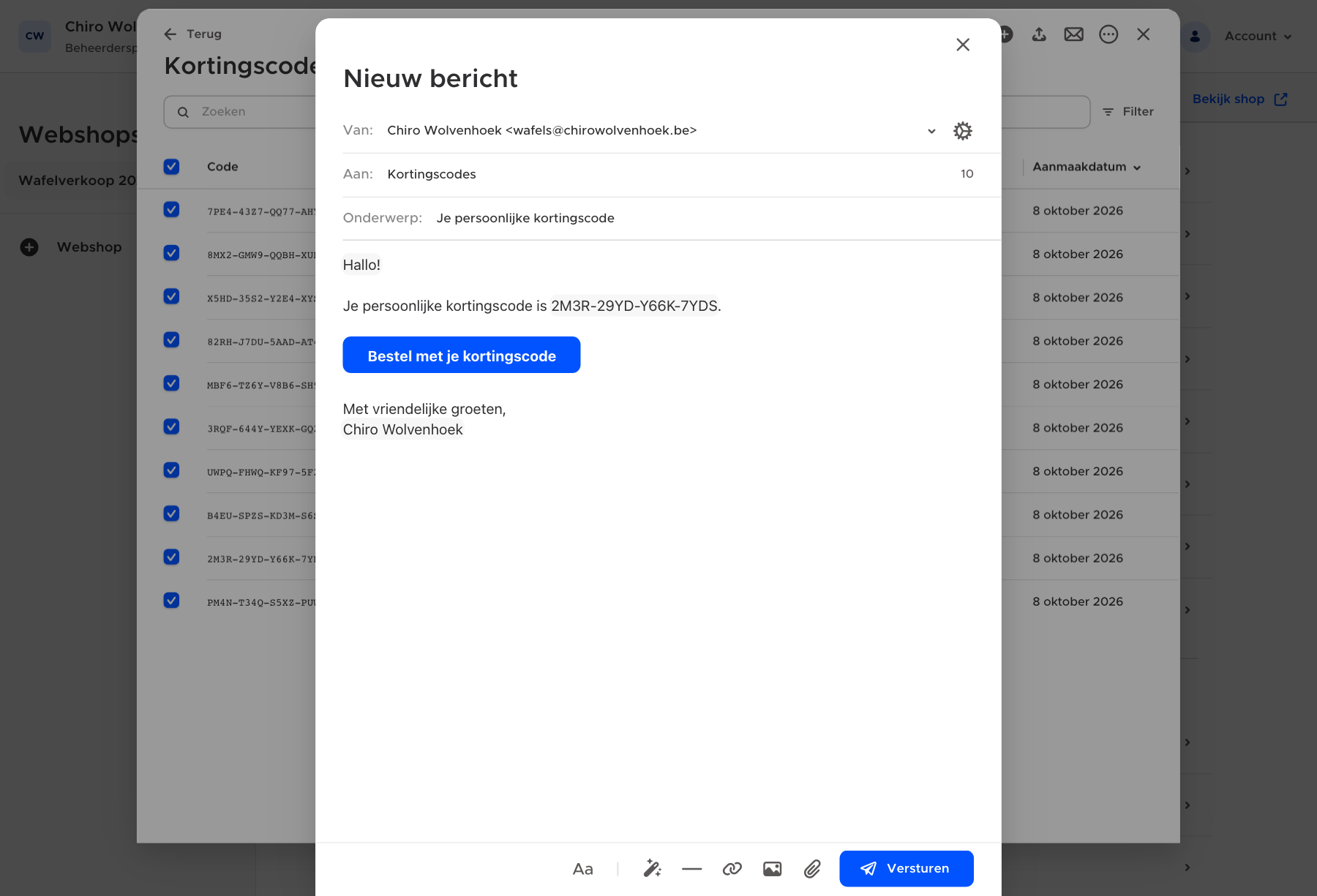Insert a horizontal divider line
This screenshot has width=1317, height=896.
(x=691, y=869)
